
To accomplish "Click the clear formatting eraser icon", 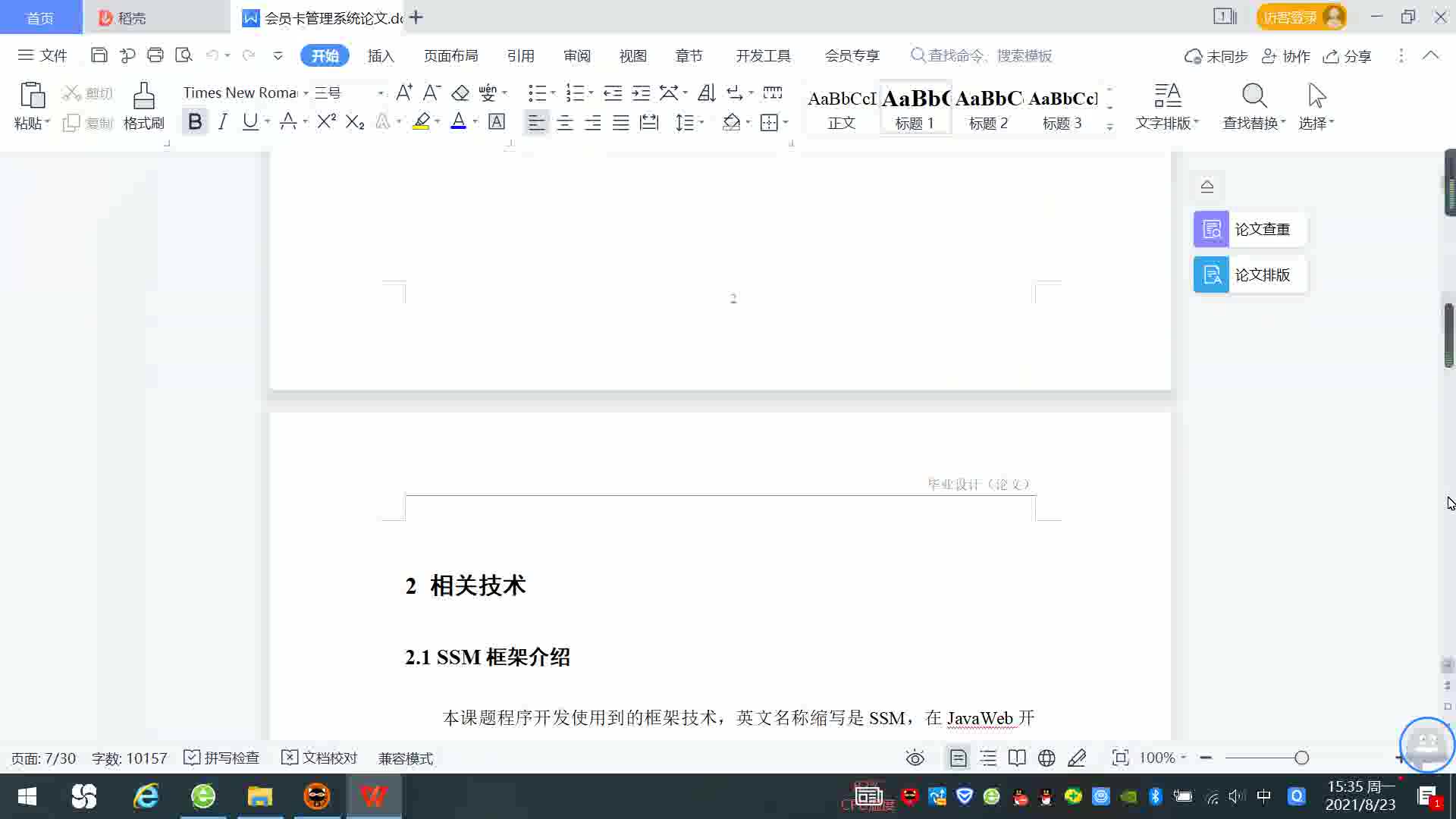I will (x=460, y=93).
